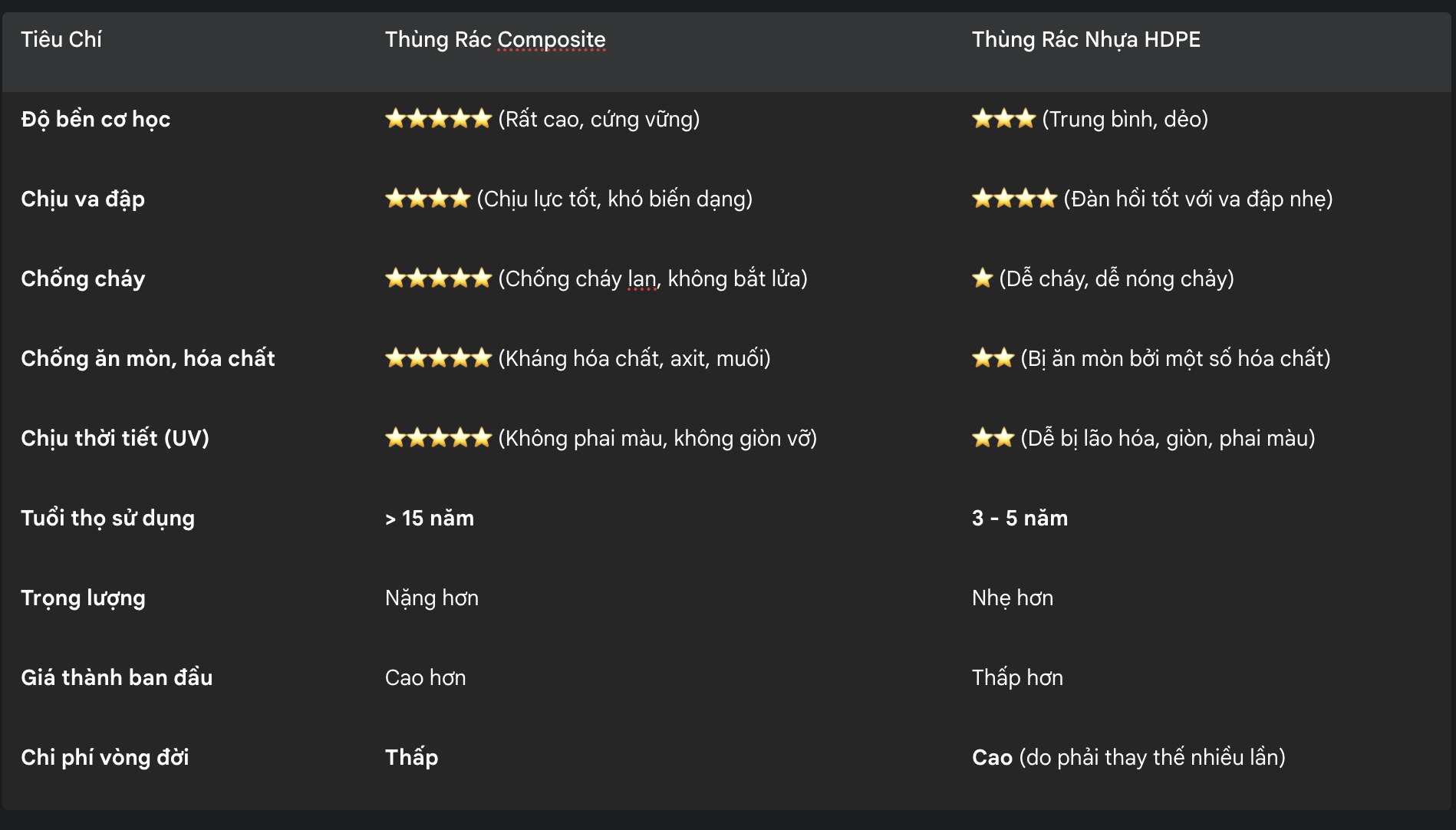Click the 'Cao (do phải thay thế nhiều lần)' cell
The height and width of the screenshot is (830, 1456).
point(1128,757)
